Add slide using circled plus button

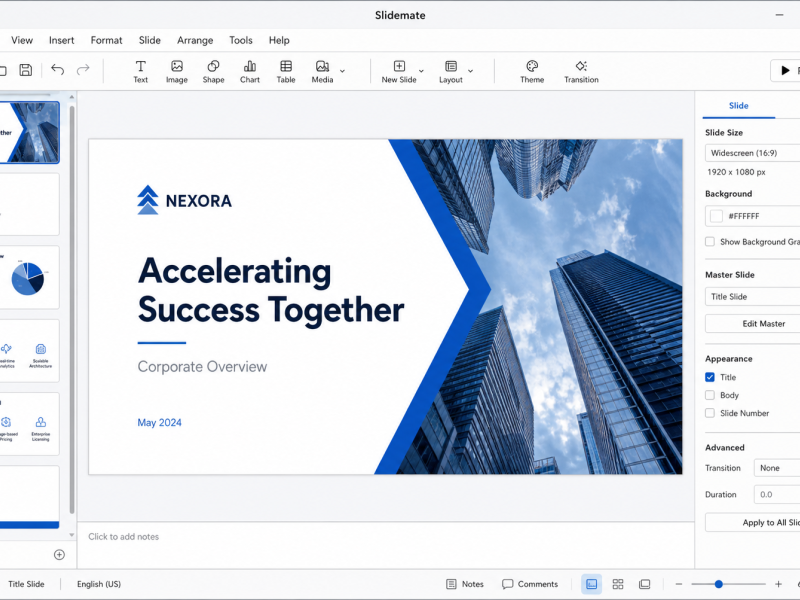(x=59, y=555)
